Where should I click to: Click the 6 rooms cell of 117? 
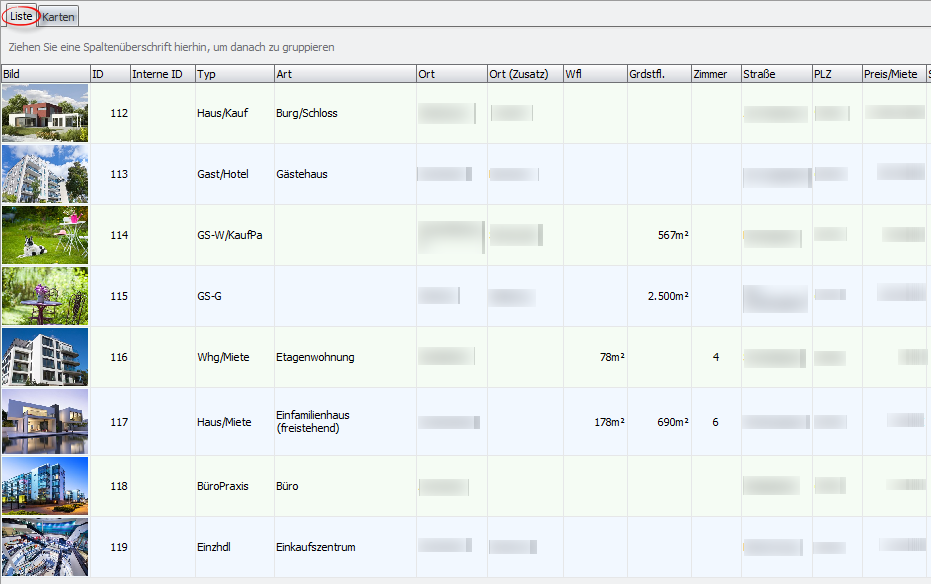pyautogui.click(x=716, y=422)
